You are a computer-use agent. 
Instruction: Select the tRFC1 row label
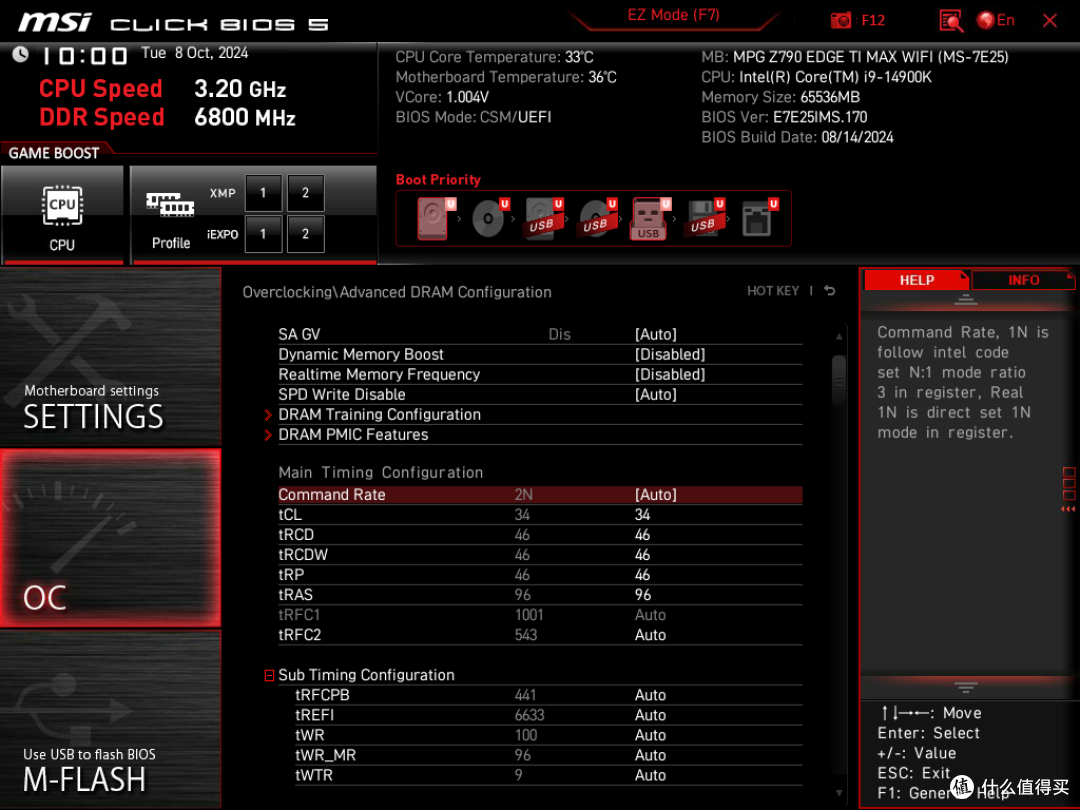(x=299, y=614)
